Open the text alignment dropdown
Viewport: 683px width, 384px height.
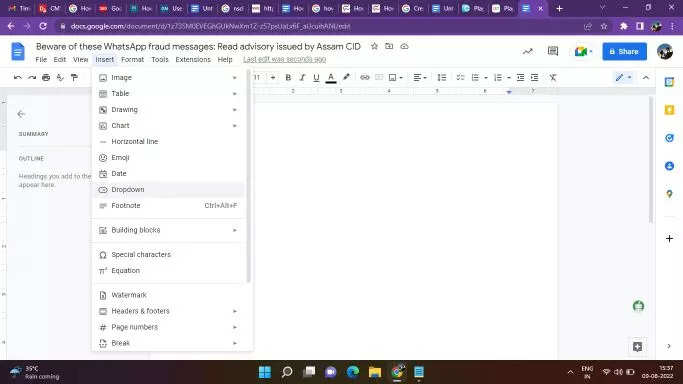[420, 77]
